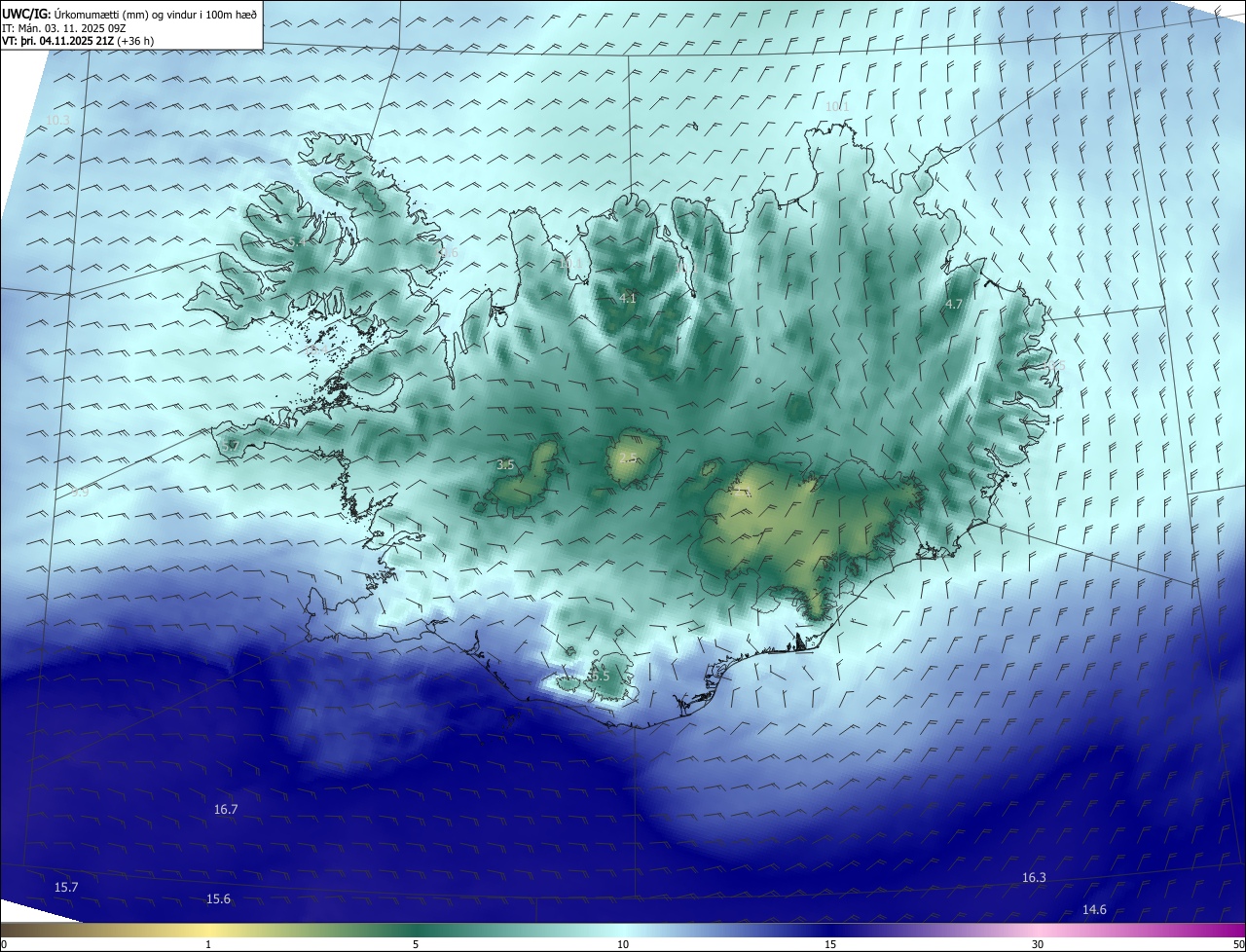
Task: Click the 1 tick on the color scale
Action: click(x=208, y=944)
